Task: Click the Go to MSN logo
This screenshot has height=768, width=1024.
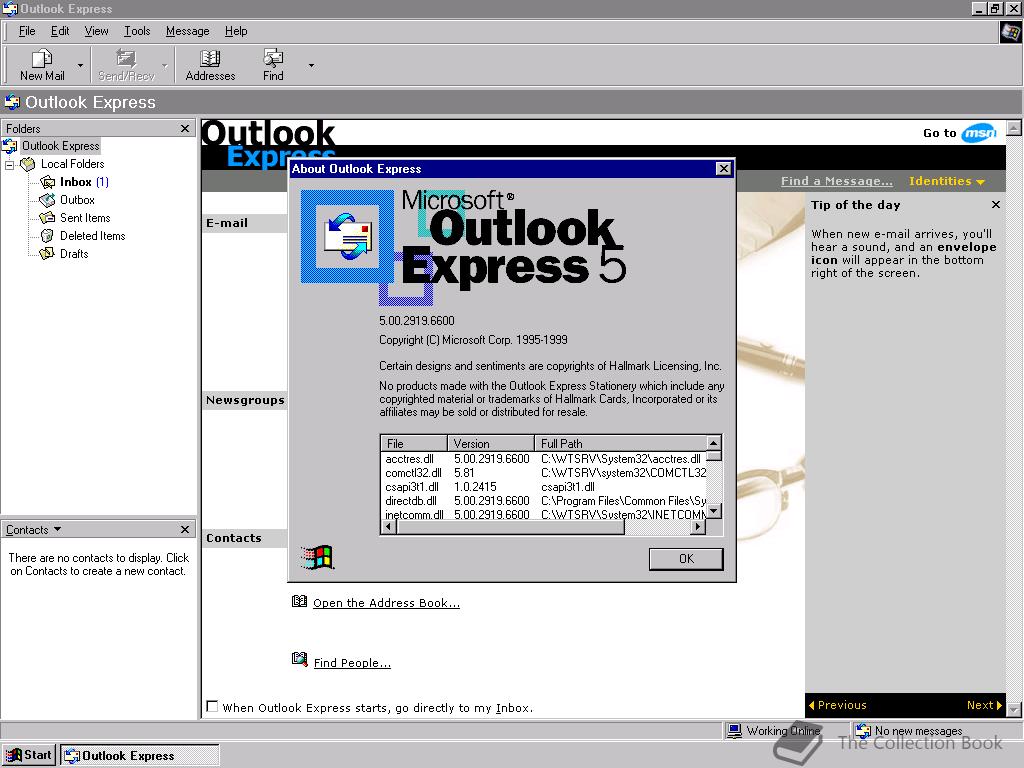Action: click(x=979, y=133)
